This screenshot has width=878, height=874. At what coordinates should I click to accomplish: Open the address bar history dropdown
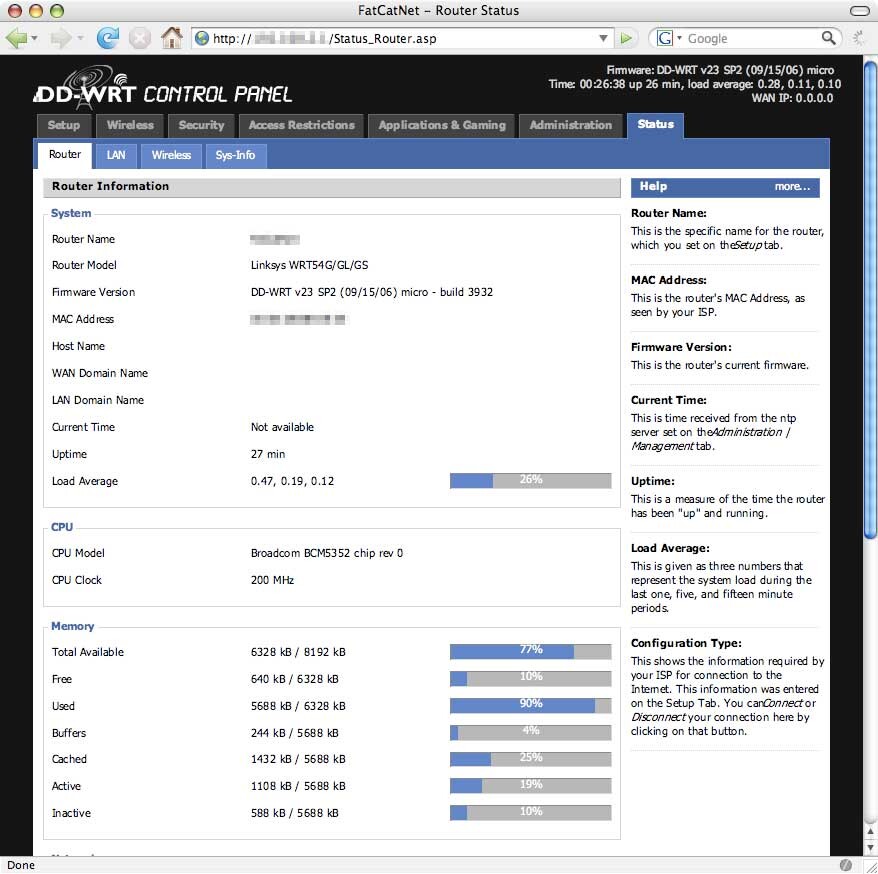pos(603,38)
